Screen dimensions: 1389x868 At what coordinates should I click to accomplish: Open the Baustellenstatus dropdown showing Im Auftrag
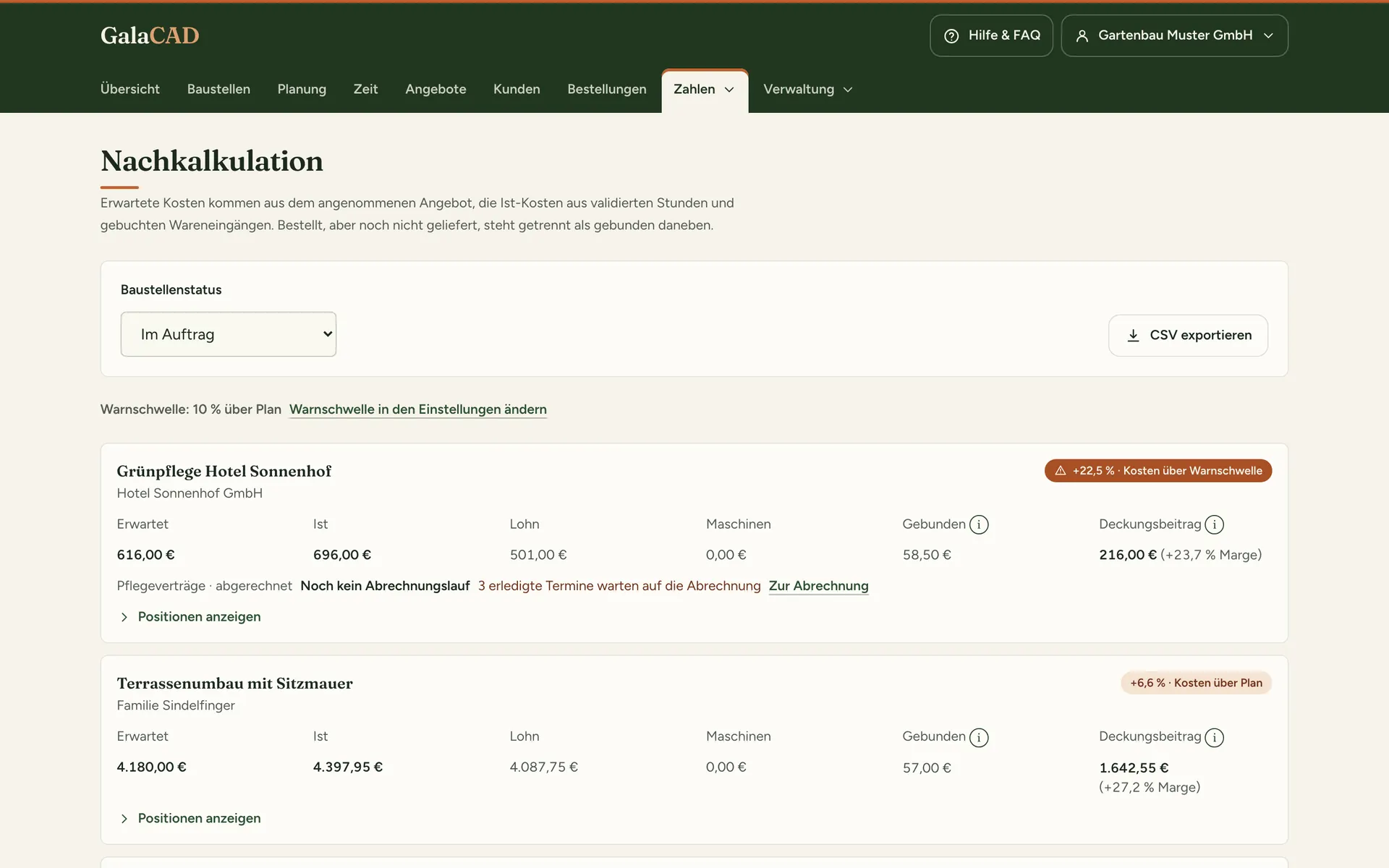pyautogui.click(x=229, y=334)
